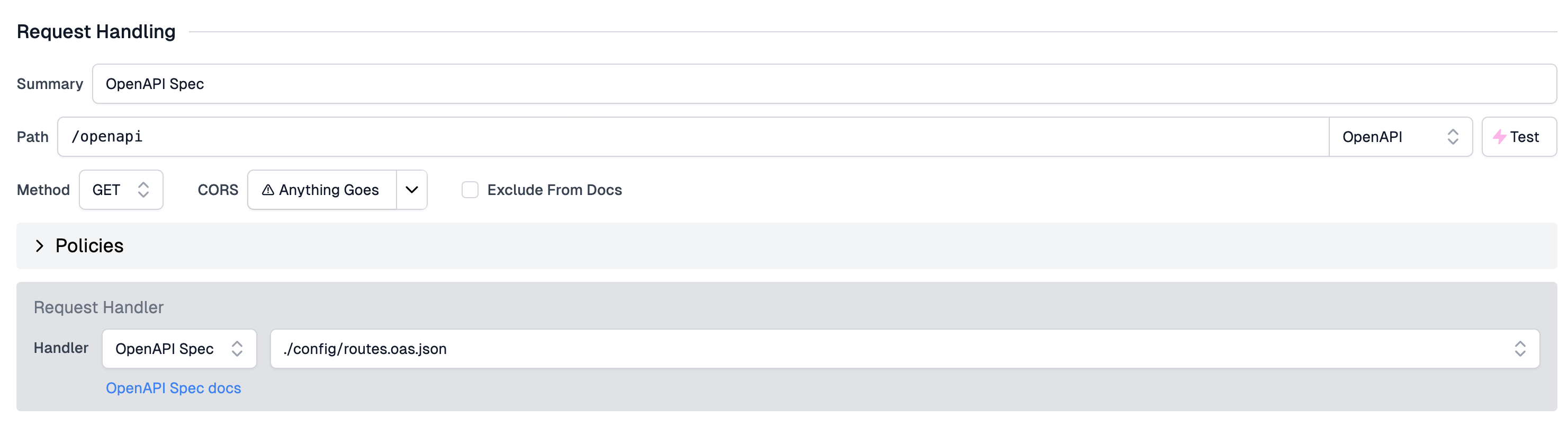This screenshot has height=425, width=1568.
Task: Enable the Exclude From Docs checkbox
Action: pyautogui.click(x=470, y=190)
